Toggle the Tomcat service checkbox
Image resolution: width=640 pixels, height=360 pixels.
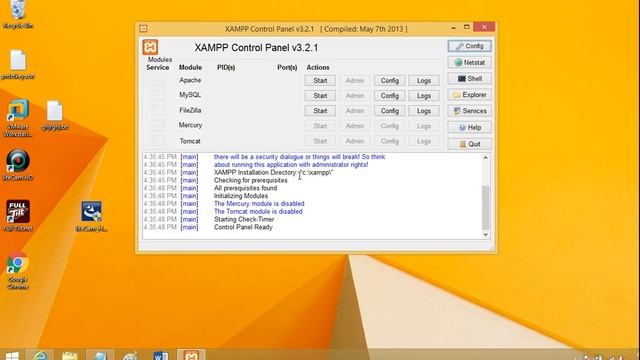point(158,141)
